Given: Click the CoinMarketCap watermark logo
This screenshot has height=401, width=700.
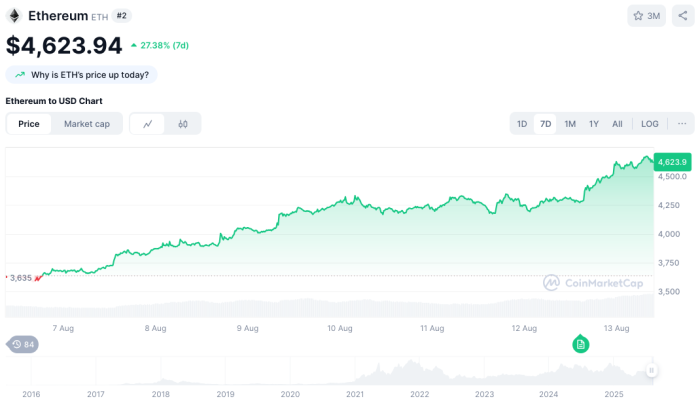Looking at the screenshot, I should (x=593, y=283).
